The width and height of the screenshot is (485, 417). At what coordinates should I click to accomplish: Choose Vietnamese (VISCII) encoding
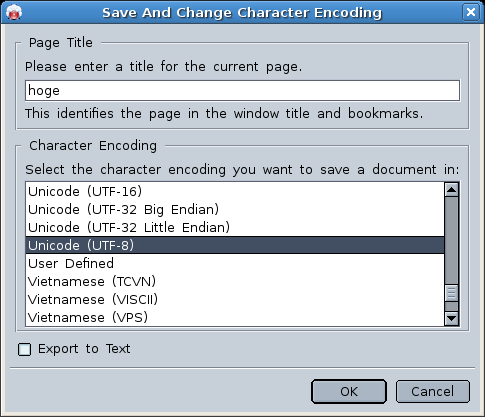click(235, 299)
